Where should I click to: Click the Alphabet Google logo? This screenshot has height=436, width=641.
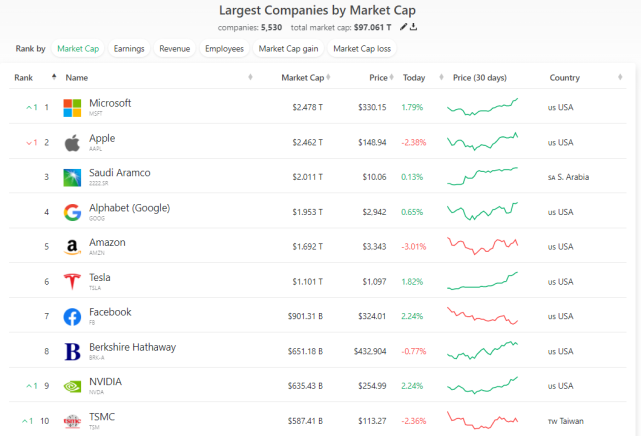point(72,212)
